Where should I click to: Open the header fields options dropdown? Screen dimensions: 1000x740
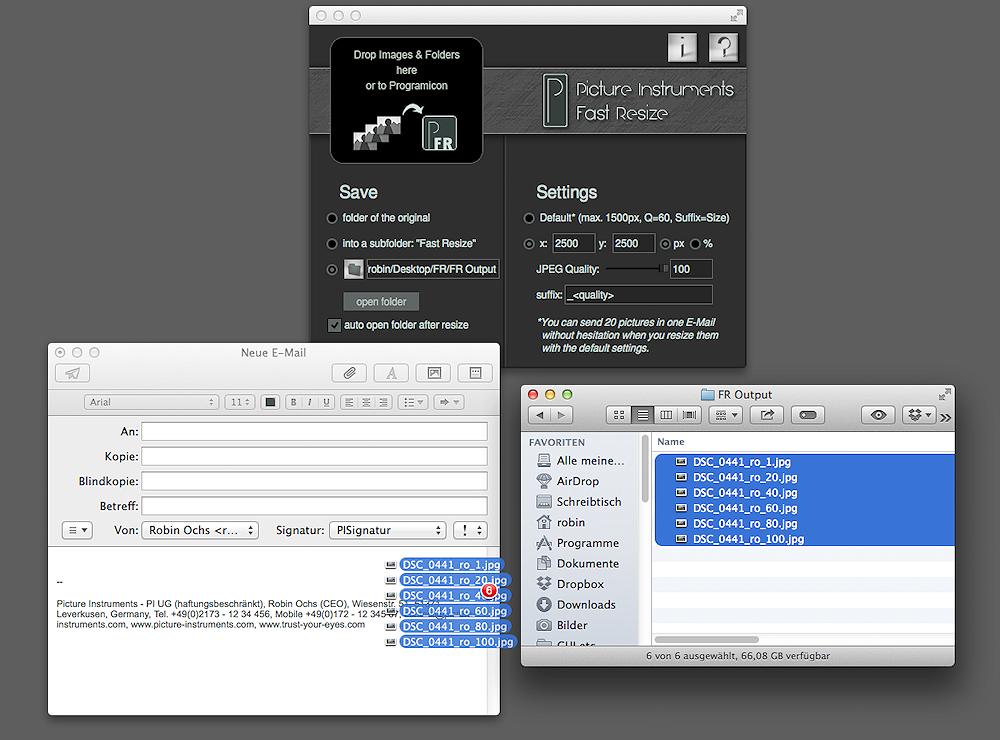(78, 530)
